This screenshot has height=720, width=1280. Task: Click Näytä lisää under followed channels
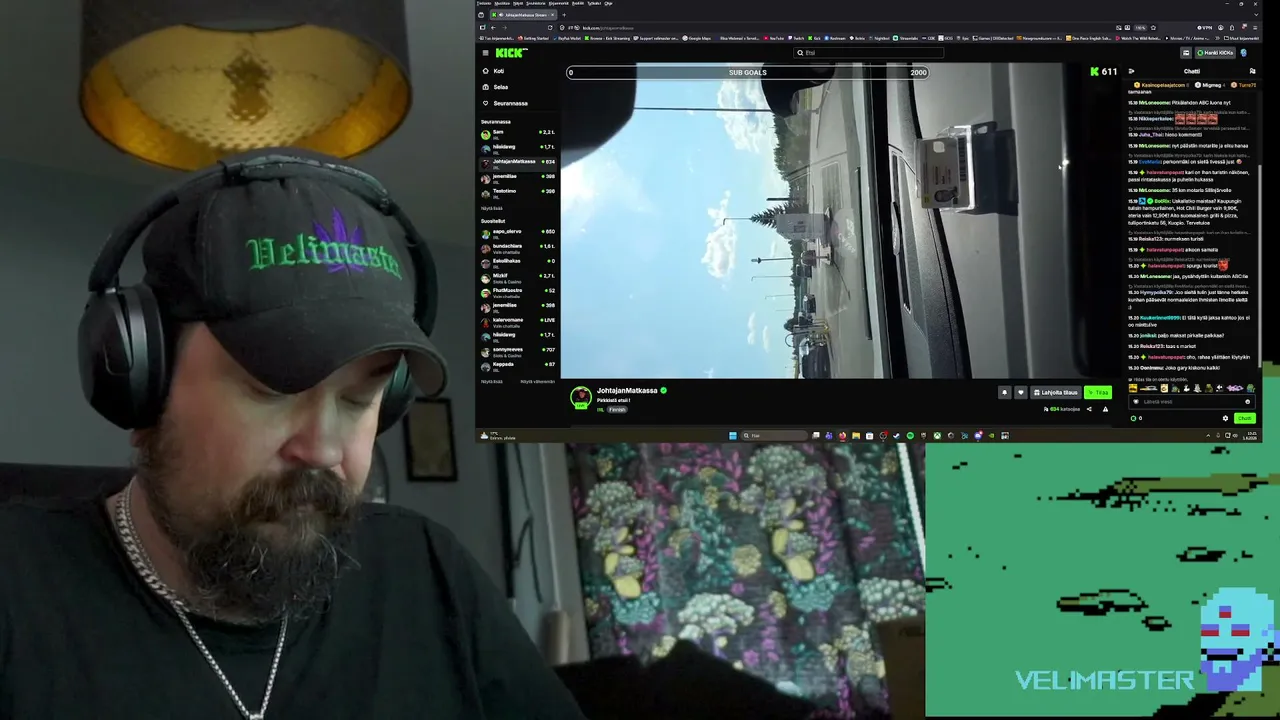coord(492,208)
